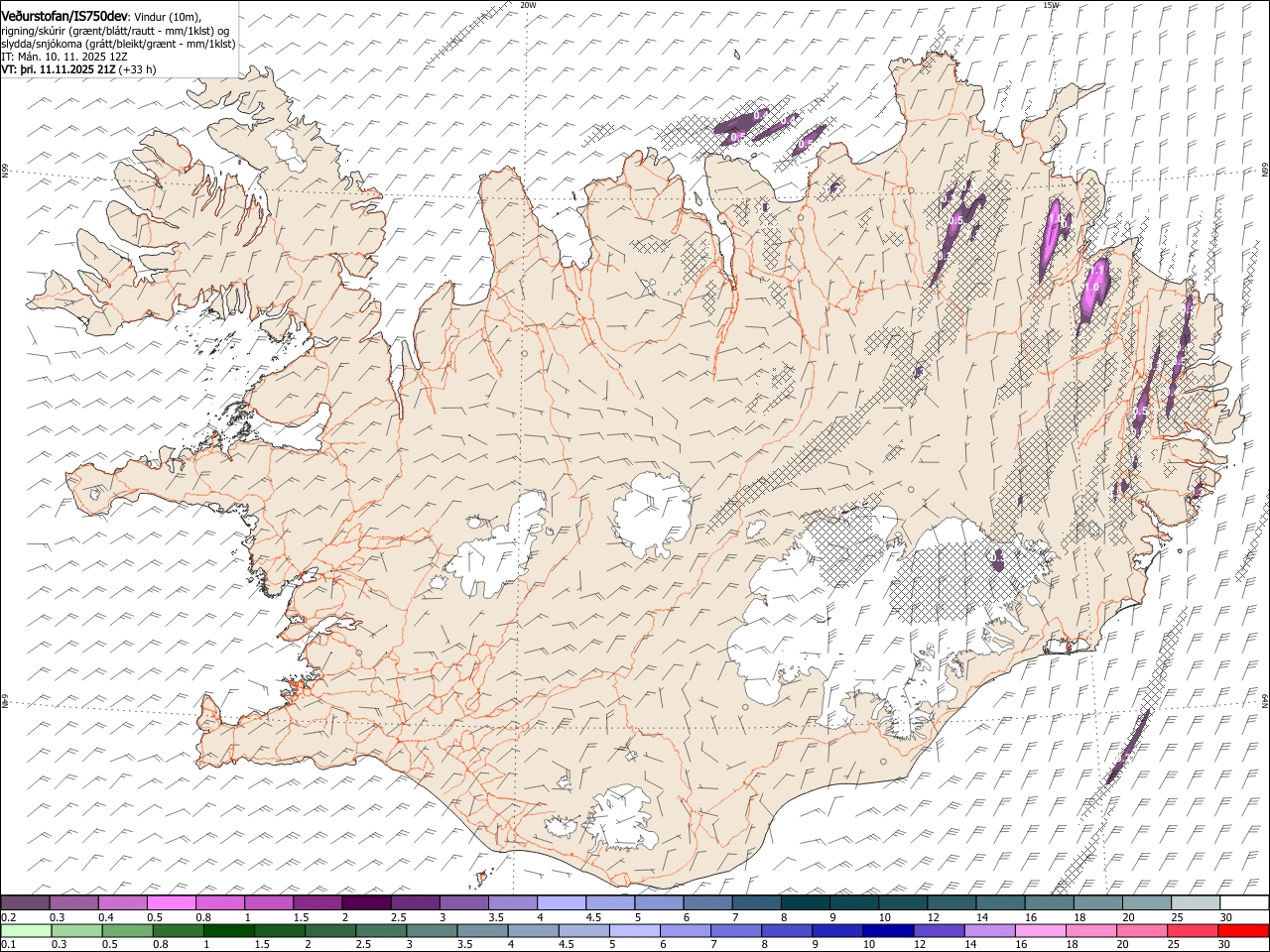
Task: Pick the top-row legend swatch starting at 12
Action: point(951,902)
